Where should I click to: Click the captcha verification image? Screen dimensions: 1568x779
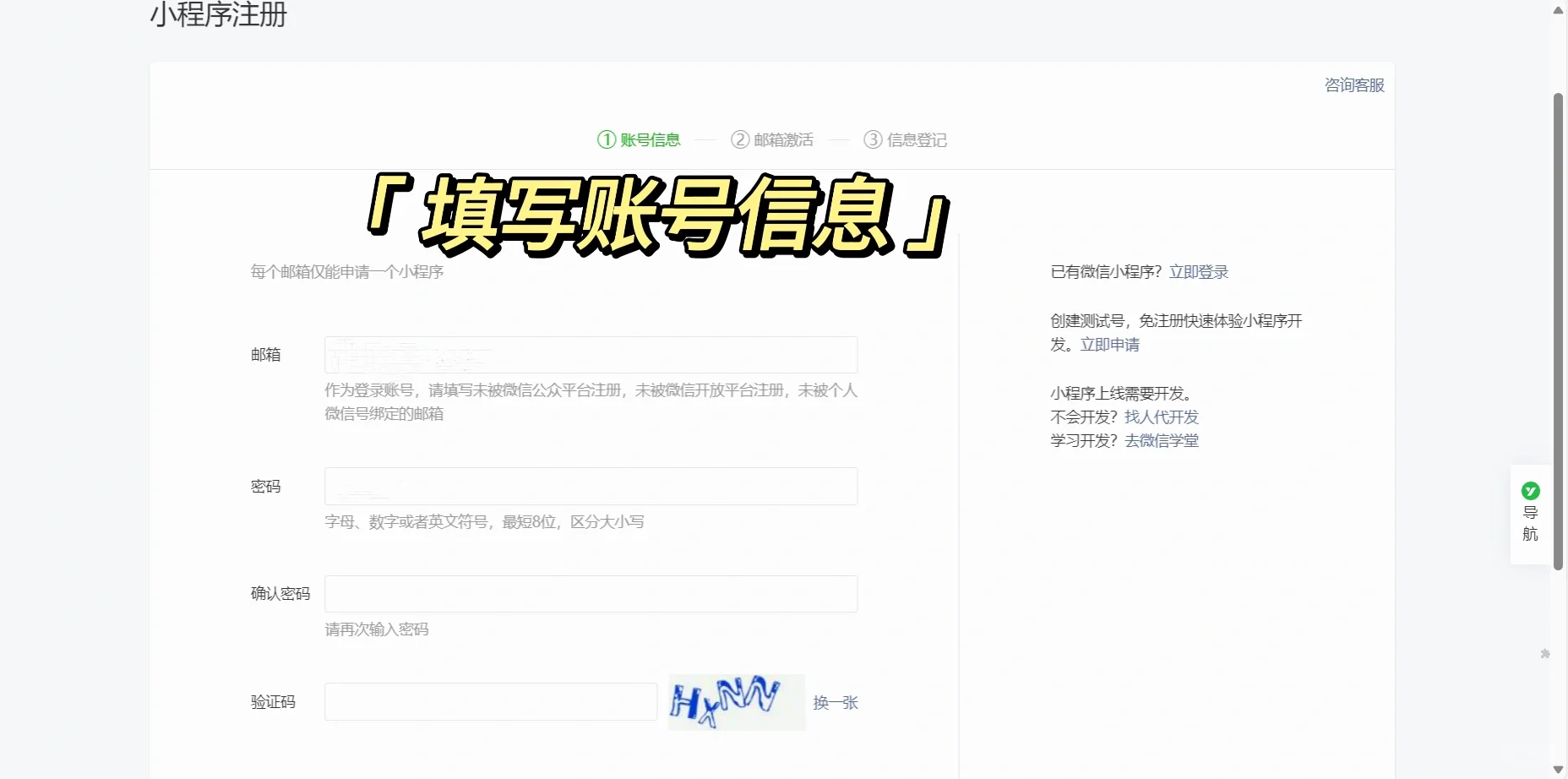click(736, 702)
